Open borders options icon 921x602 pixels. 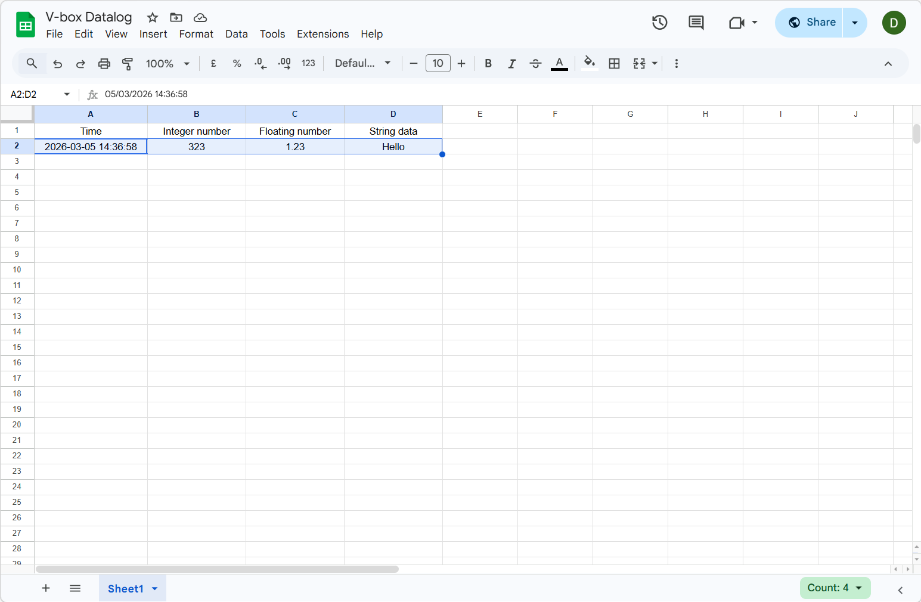[613, 63]
